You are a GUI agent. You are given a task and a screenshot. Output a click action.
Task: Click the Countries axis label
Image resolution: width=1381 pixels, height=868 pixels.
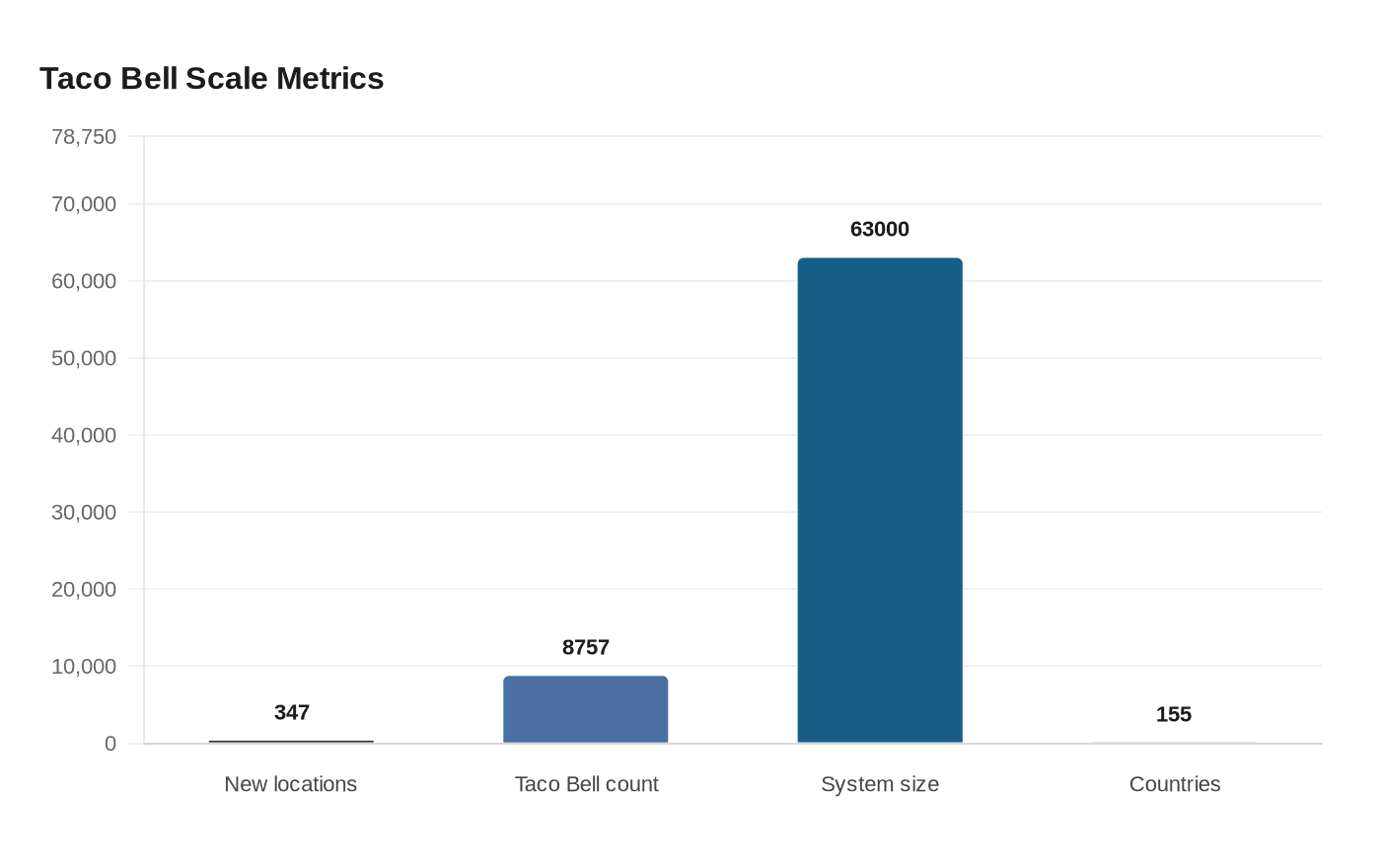pos(1174,784)
